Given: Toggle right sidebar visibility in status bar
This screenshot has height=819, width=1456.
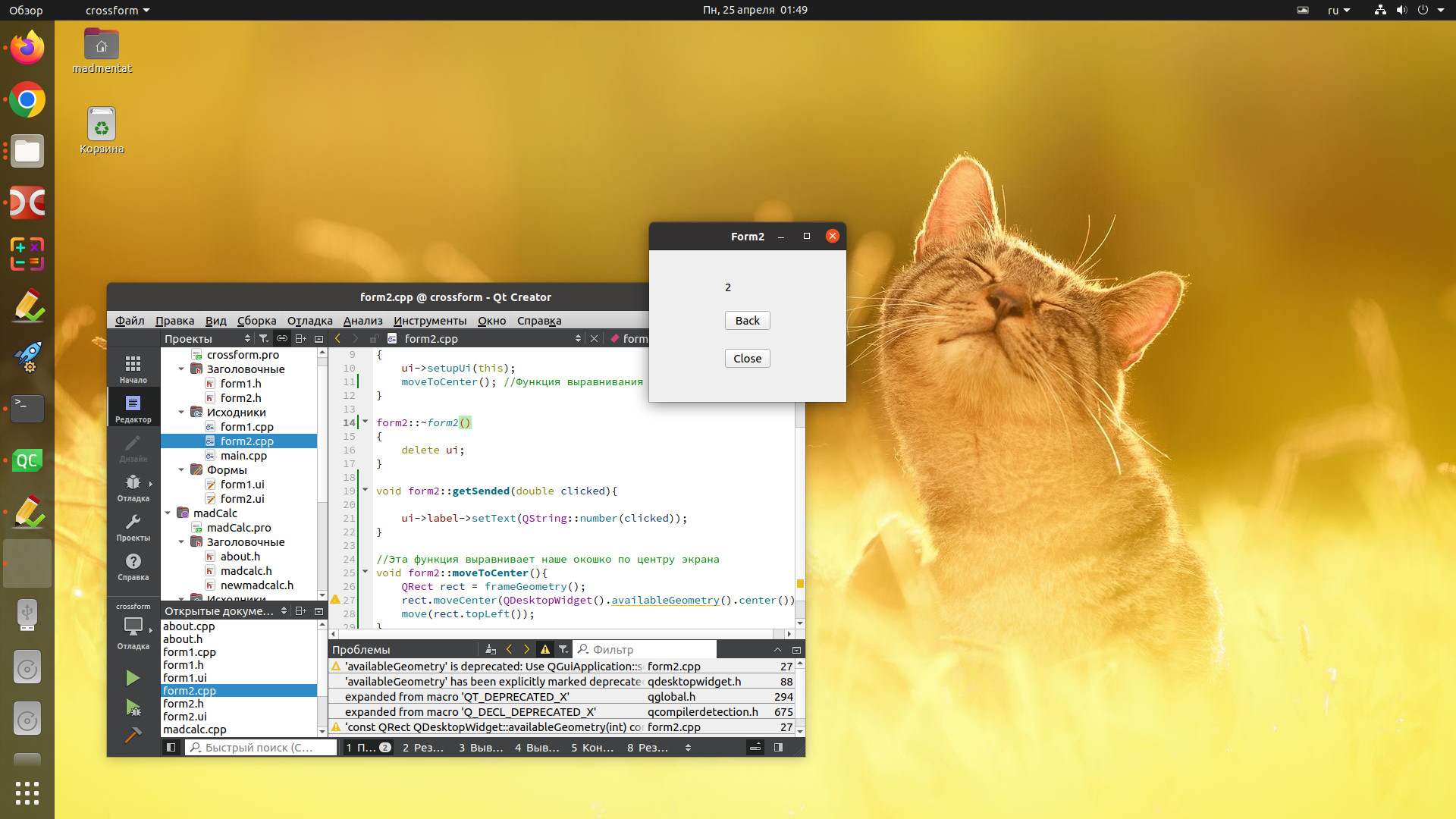Looking at the screenshot, I should (x=778, y=748).
